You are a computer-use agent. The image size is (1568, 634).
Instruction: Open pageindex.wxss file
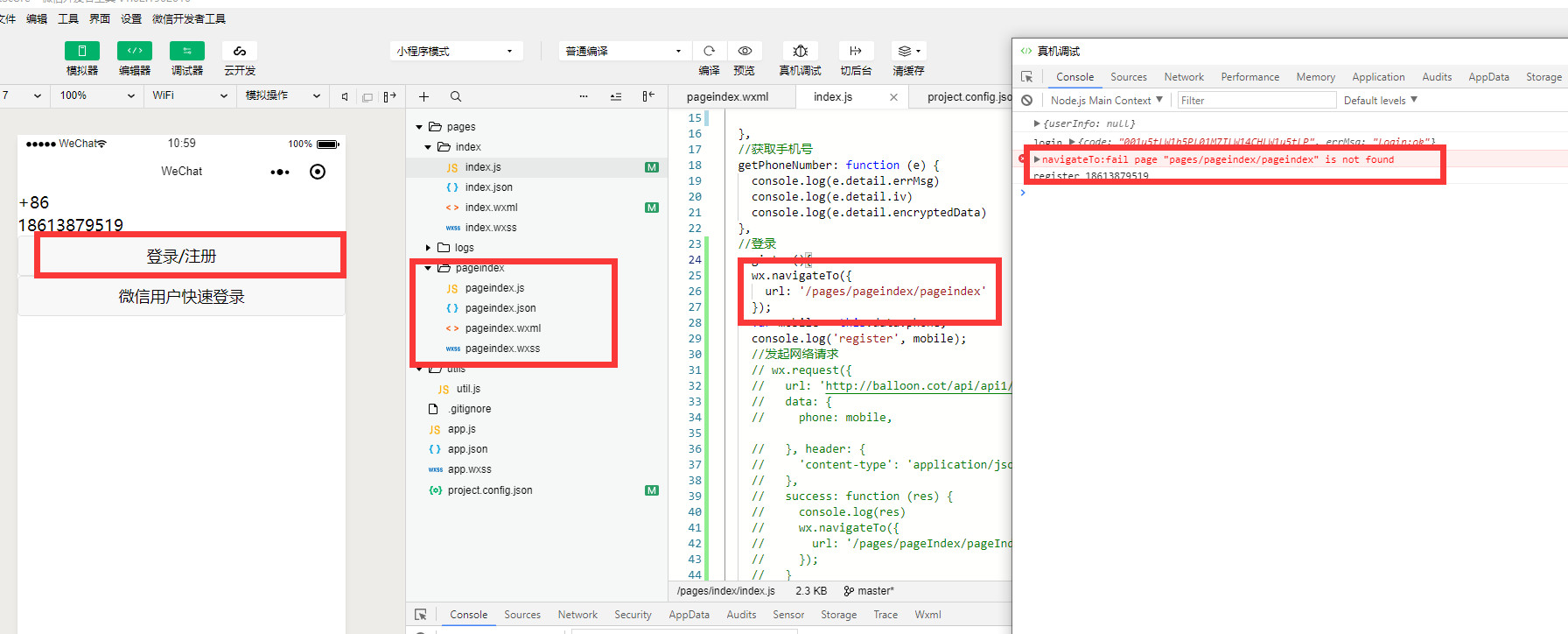click(502, 349)
